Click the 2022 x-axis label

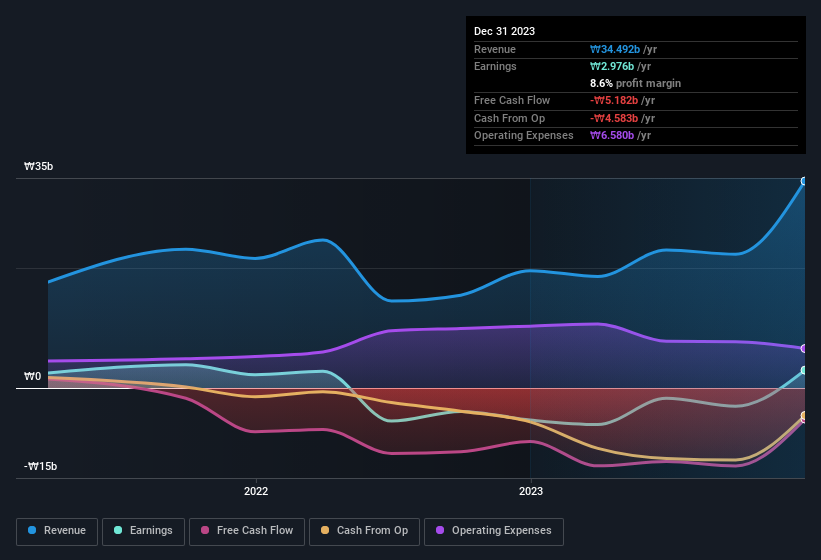click(256, 491)
